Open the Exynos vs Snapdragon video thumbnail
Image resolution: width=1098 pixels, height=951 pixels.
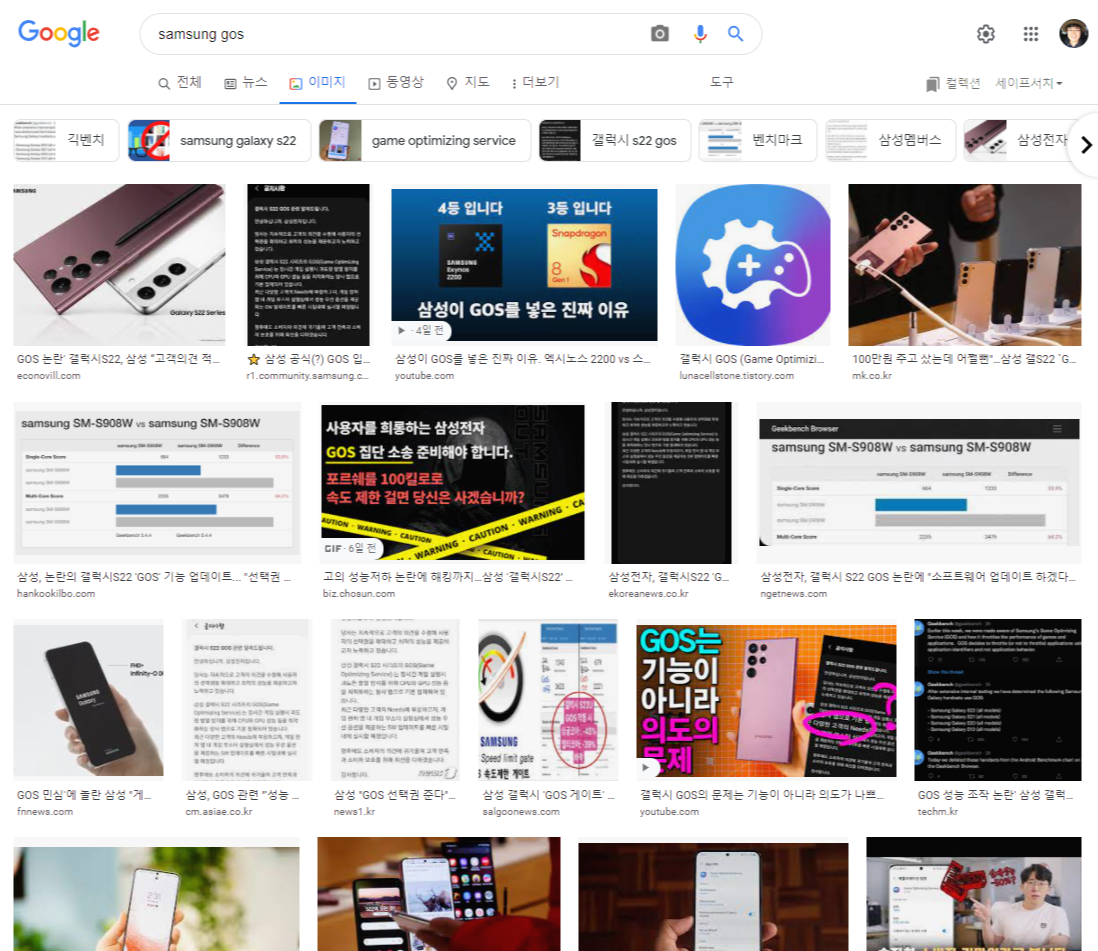click(x=524, y=265)
